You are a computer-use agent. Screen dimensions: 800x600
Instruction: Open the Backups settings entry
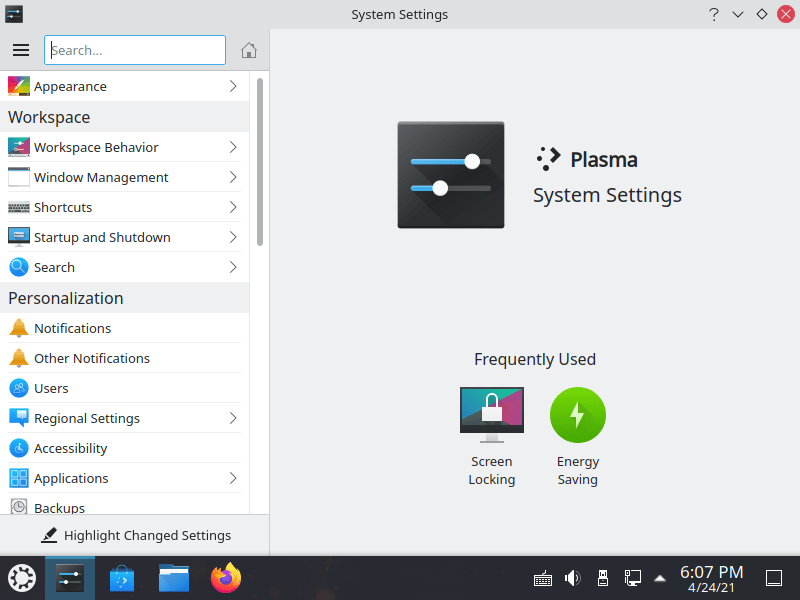coord(124,507)
